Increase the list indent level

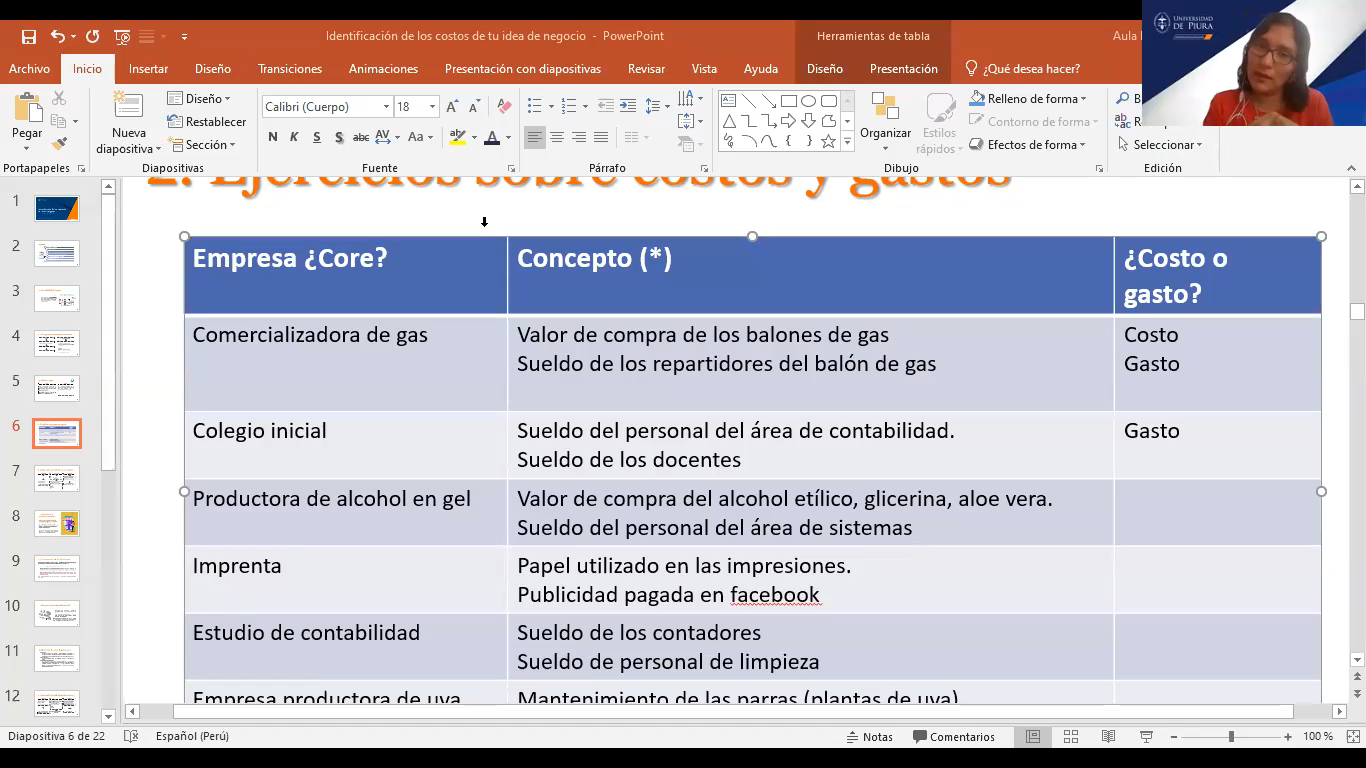628,106
